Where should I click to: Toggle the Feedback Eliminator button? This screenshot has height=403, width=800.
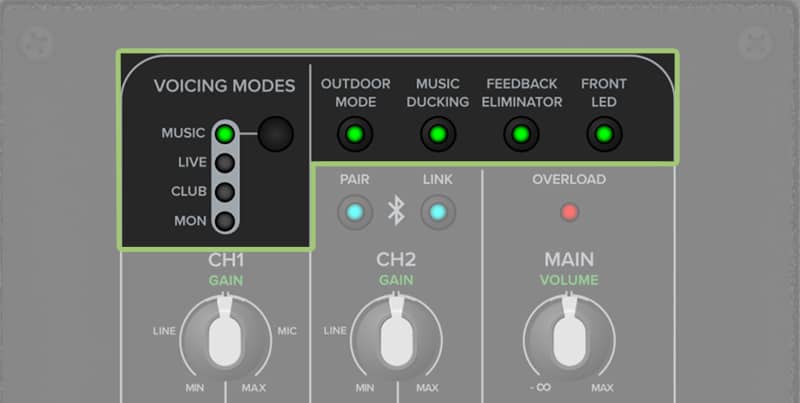click(521, 134)
